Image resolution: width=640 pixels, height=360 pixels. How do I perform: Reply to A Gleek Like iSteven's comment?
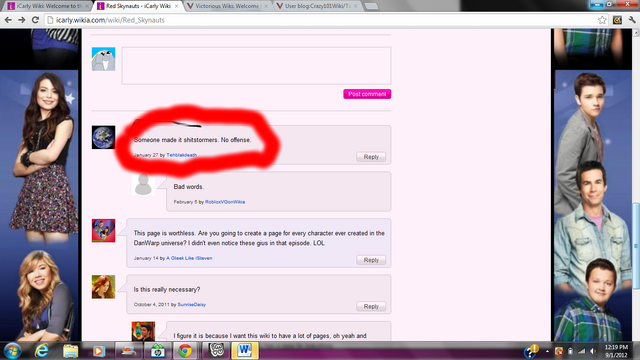(x=371, y=260)
